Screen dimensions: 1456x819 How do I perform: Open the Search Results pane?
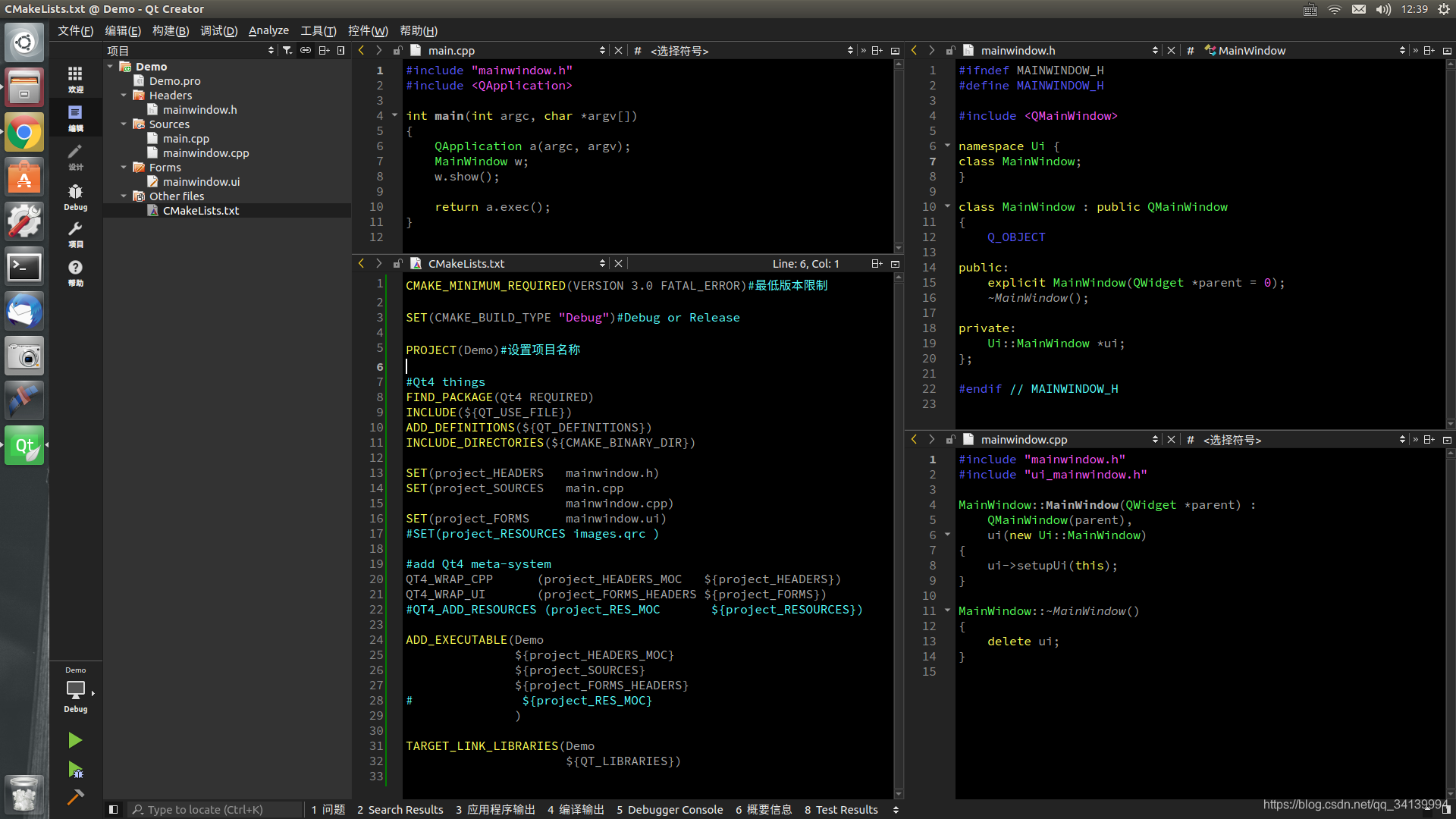coord(400,810)
